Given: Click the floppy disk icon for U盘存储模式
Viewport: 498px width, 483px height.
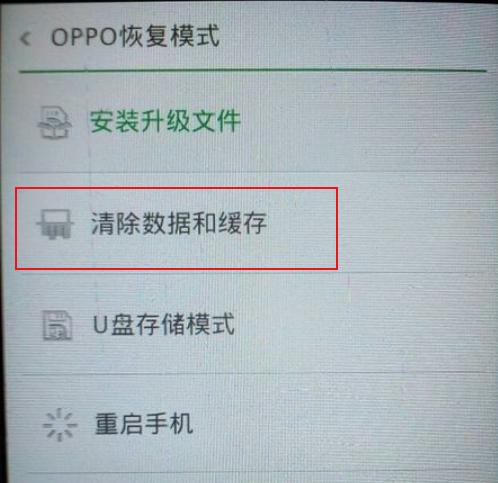Looking at the screenshot, I should (x=57, y=325).
